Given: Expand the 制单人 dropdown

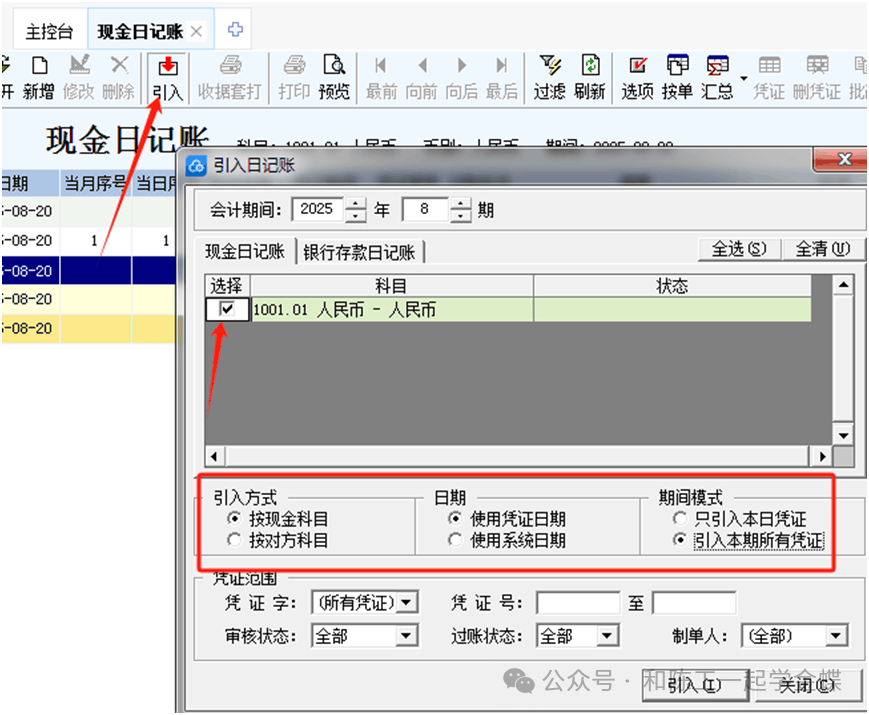Looking at the screenshot, I should 836,636.
